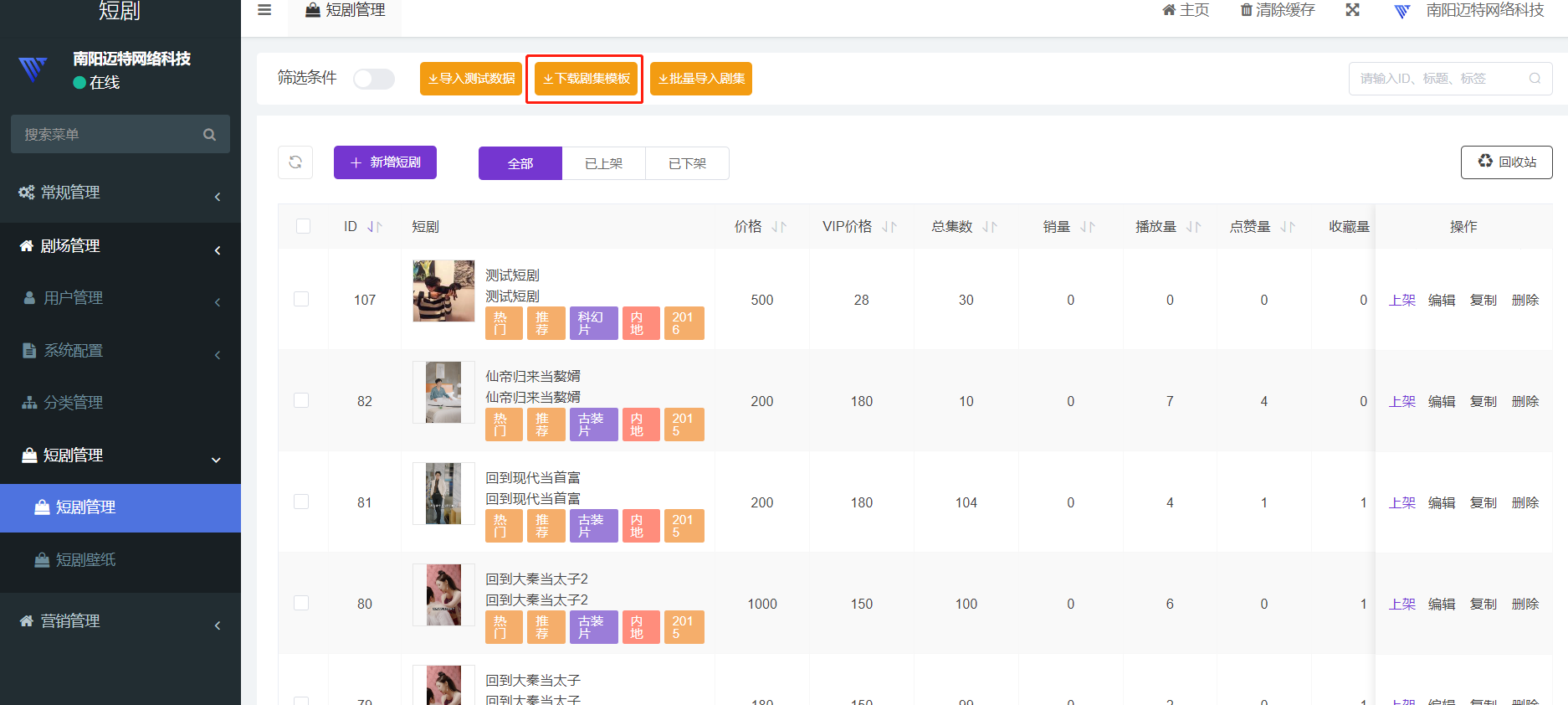This screenshot has height=705, width=1568.
Task: Click the search magnifier in sidebar menu search
Action: point(209,135)
